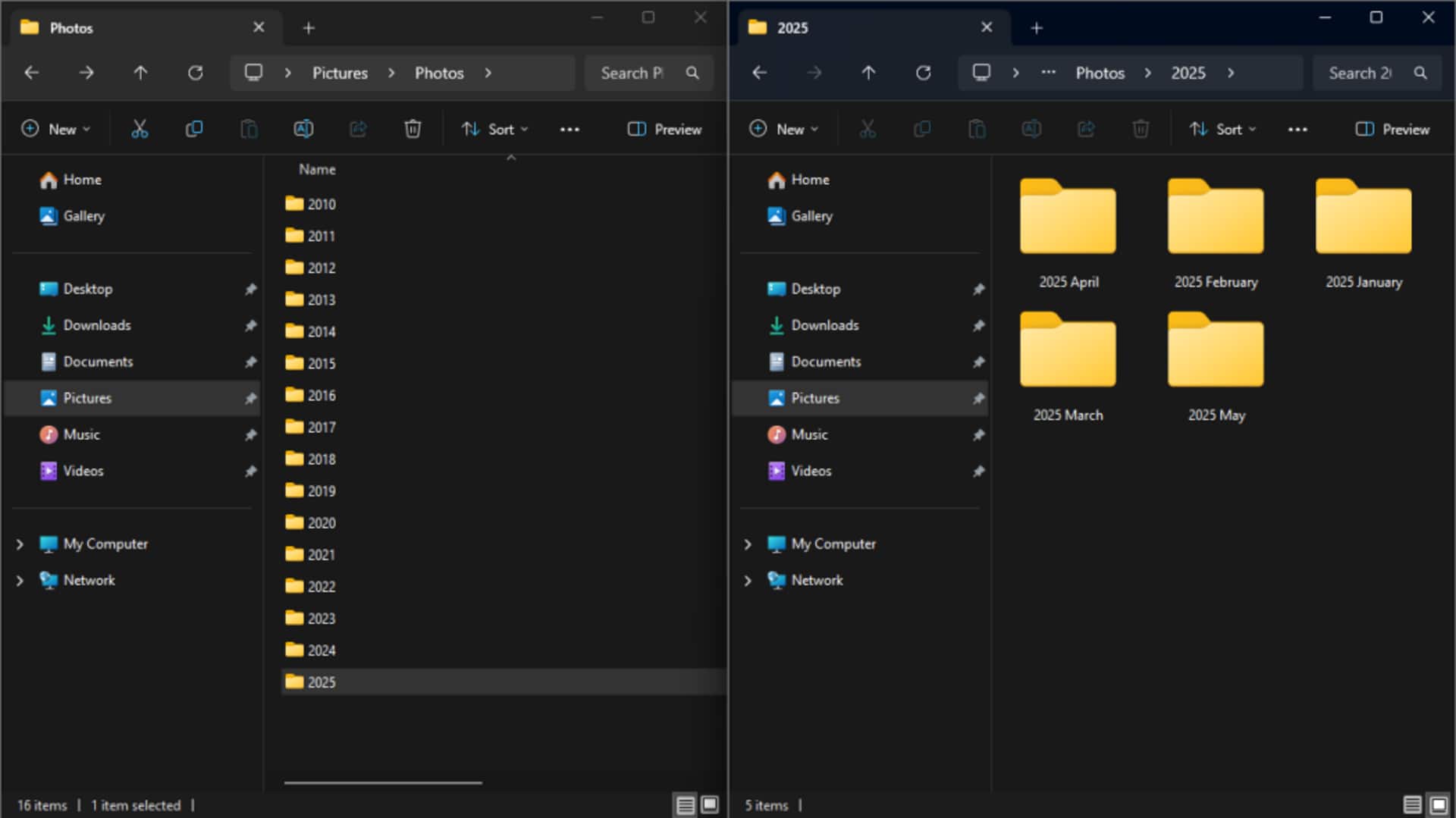Click Delete trash icon in Photos window
Viewport: 1456px width, 818px height.
coord(413,129)
